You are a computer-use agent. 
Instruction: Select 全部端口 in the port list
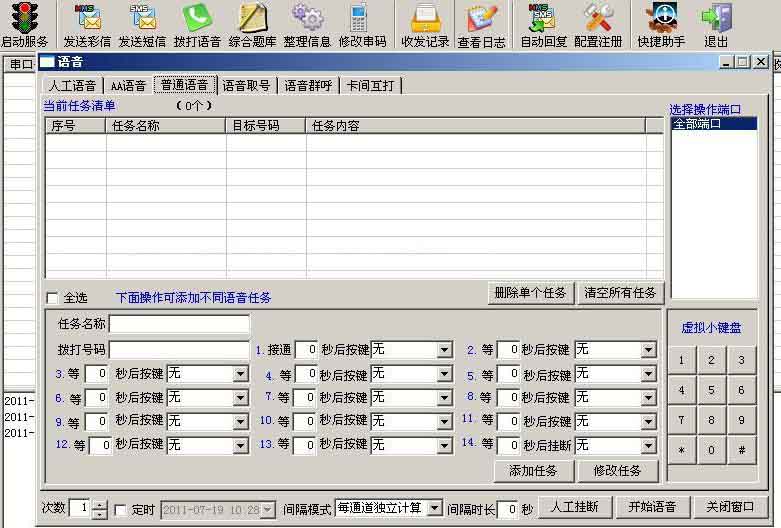[714, 124]
